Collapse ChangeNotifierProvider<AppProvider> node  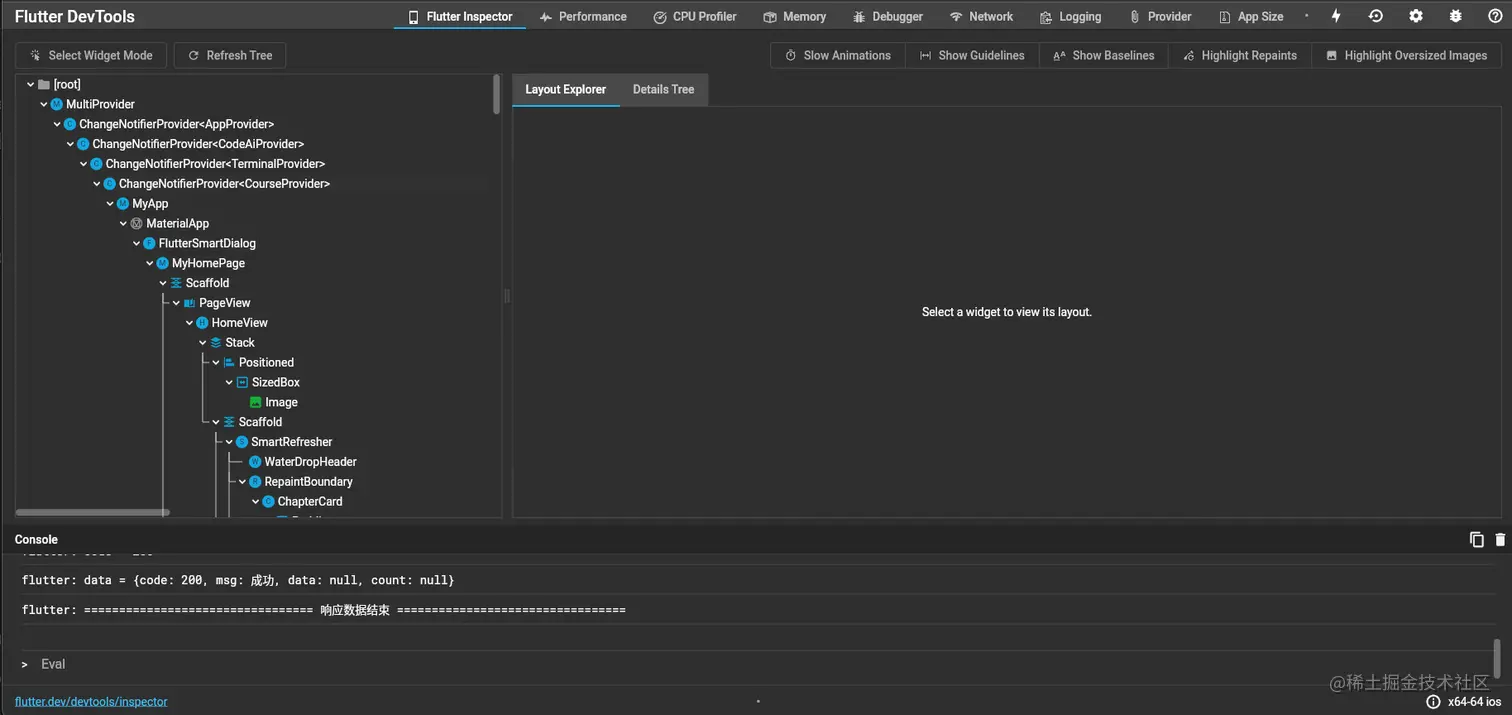pyautogui.click(x=56, y=124)
